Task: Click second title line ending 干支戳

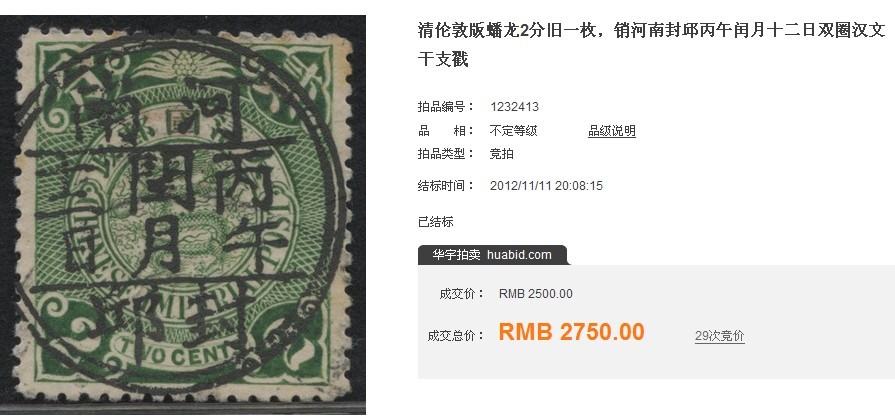Action: [x=443, y=59]
